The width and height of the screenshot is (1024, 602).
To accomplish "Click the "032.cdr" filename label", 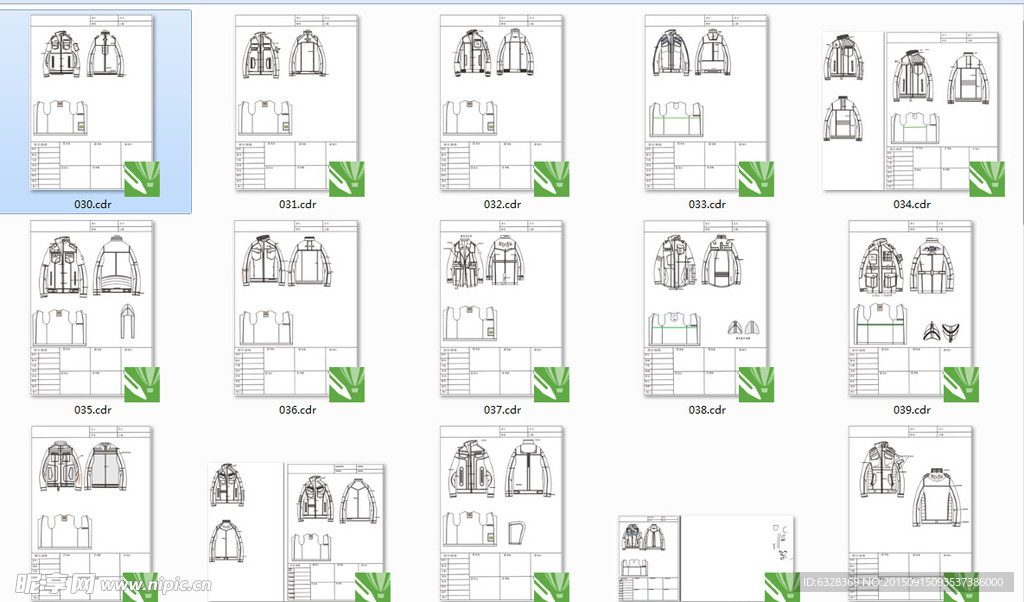I will coord(502,204).
